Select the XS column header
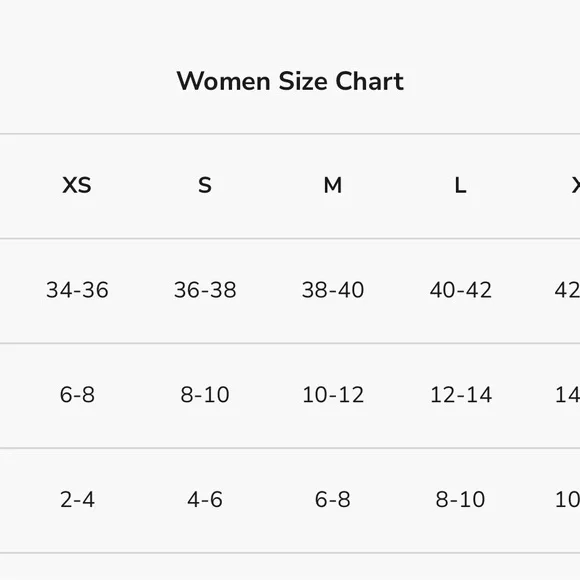Viewport: 580px width, 580px height. [x=77, y=185]
